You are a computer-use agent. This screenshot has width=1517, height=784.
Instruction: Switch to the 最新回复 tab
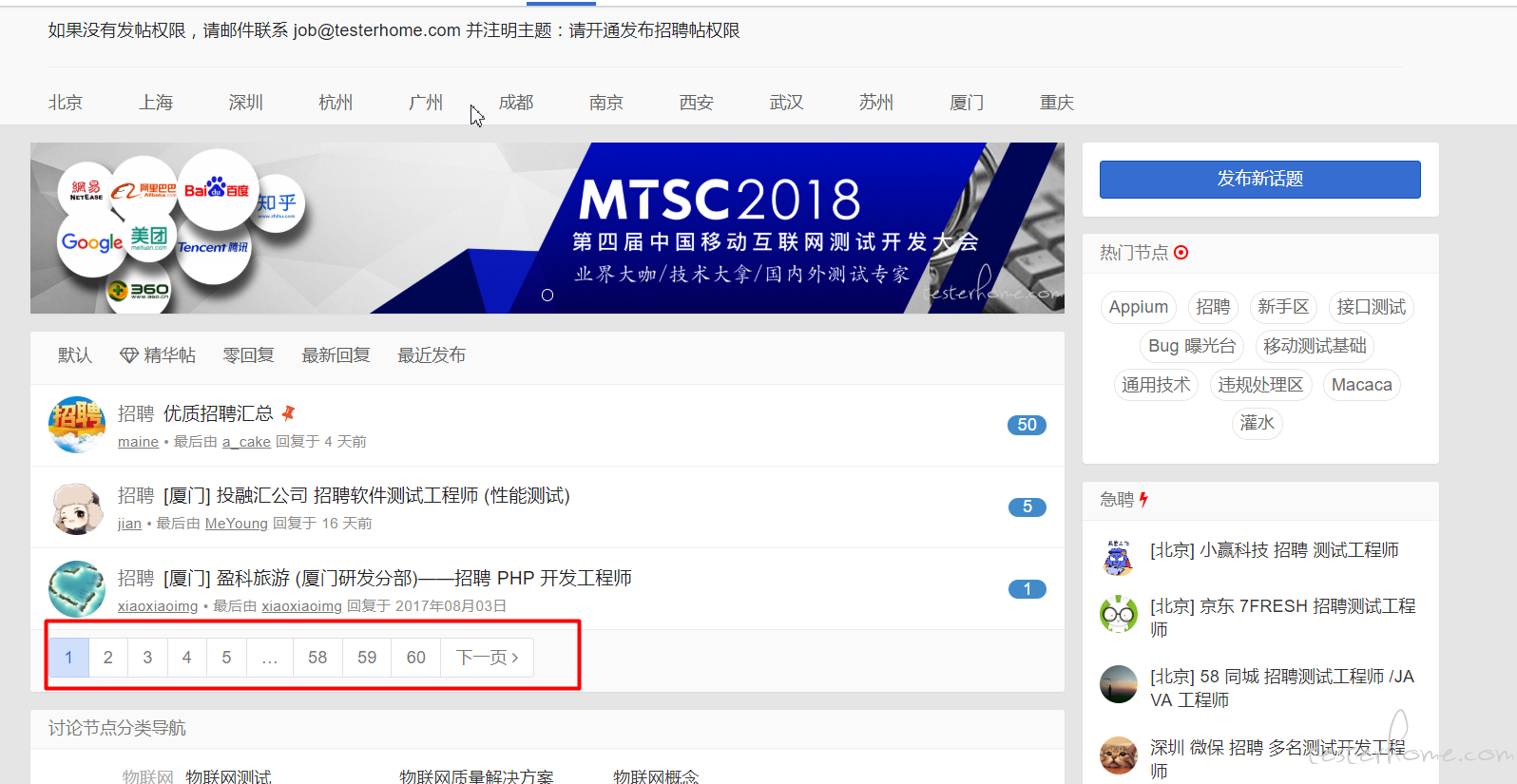coord(336,355)
